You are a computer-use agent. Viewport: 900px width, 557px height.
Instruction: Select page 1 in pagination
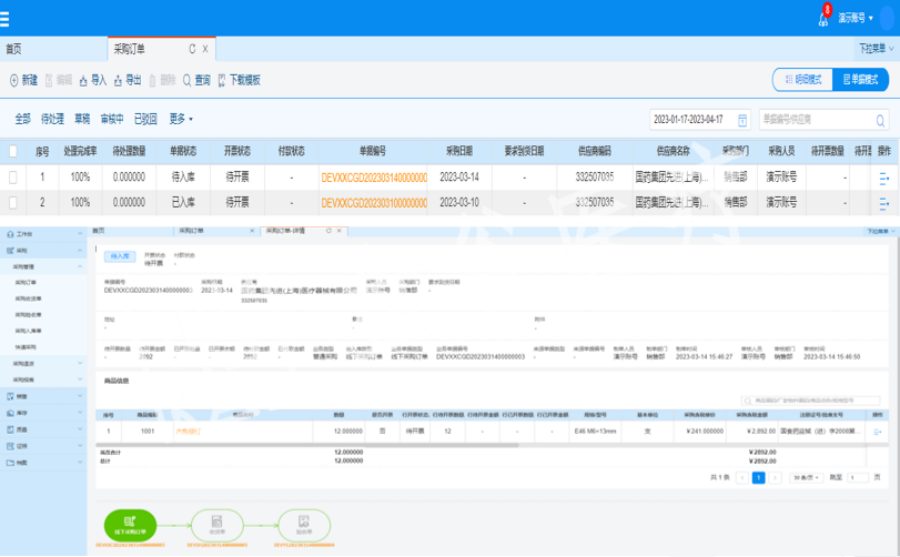(758, 478)
